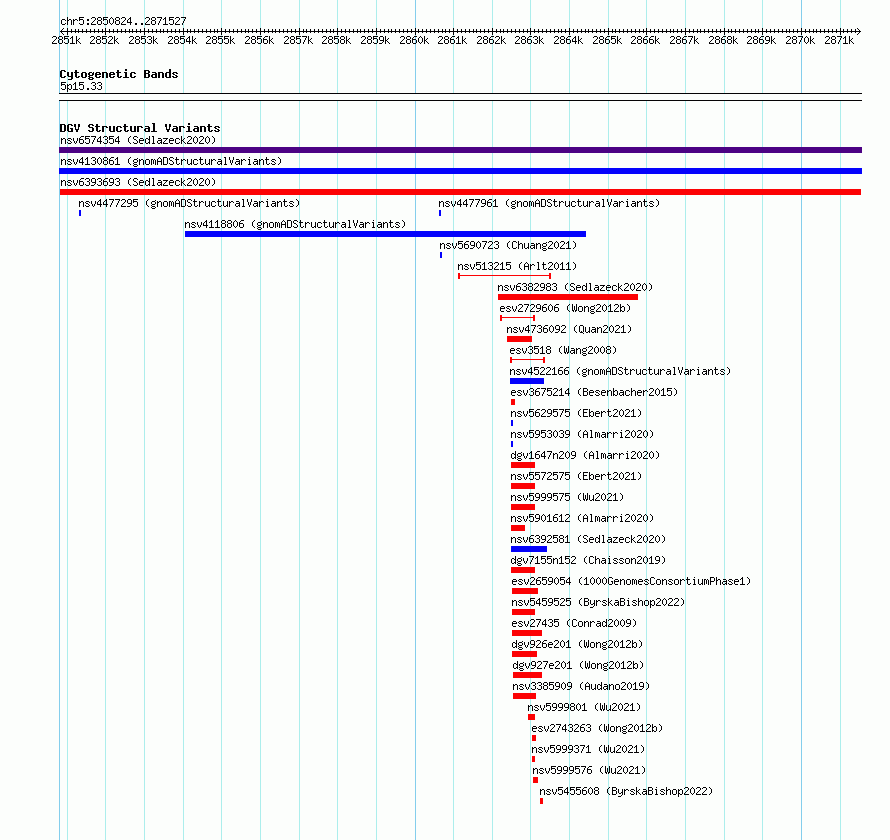Select the red nsv6393693 variant bar

pos(460,192)
